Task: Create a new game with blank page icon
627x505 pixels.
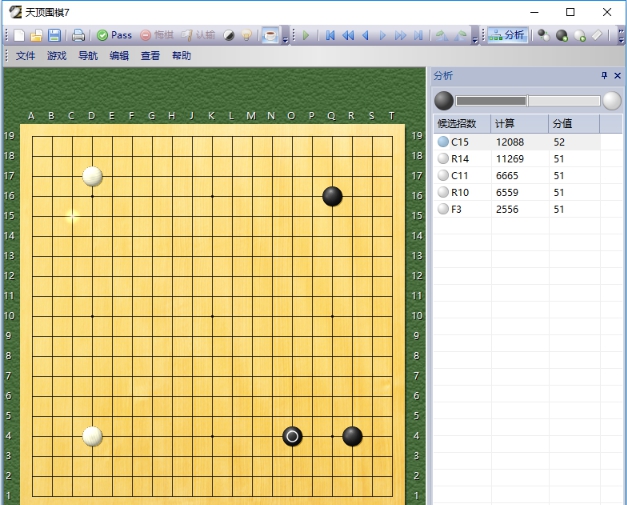Action: (x=19, y=36)
